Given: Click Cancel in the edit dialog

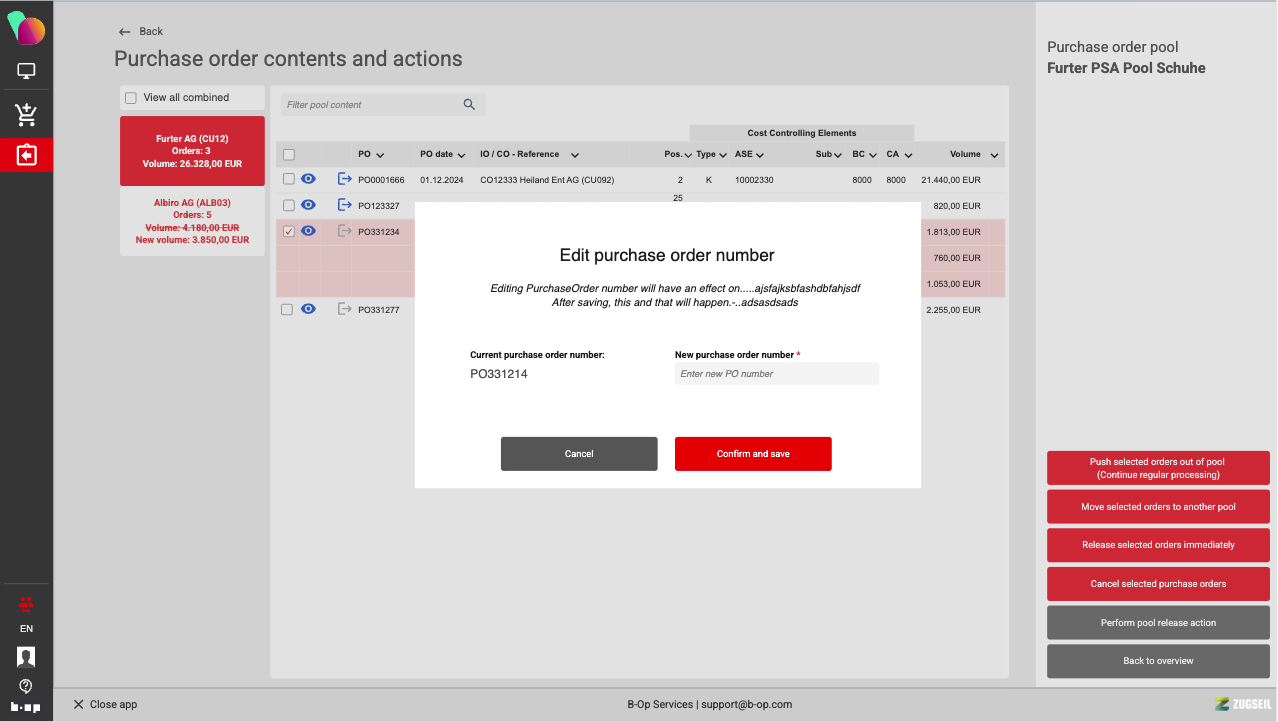Looking at the screenshot, I should (x=579, y=454).
